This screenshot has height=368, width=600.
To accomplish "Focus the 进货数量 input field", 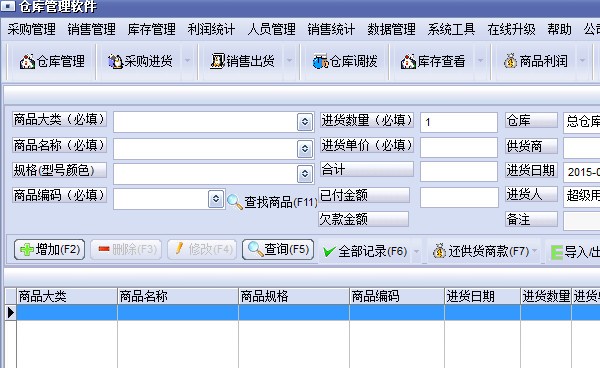I will [459, 122].
